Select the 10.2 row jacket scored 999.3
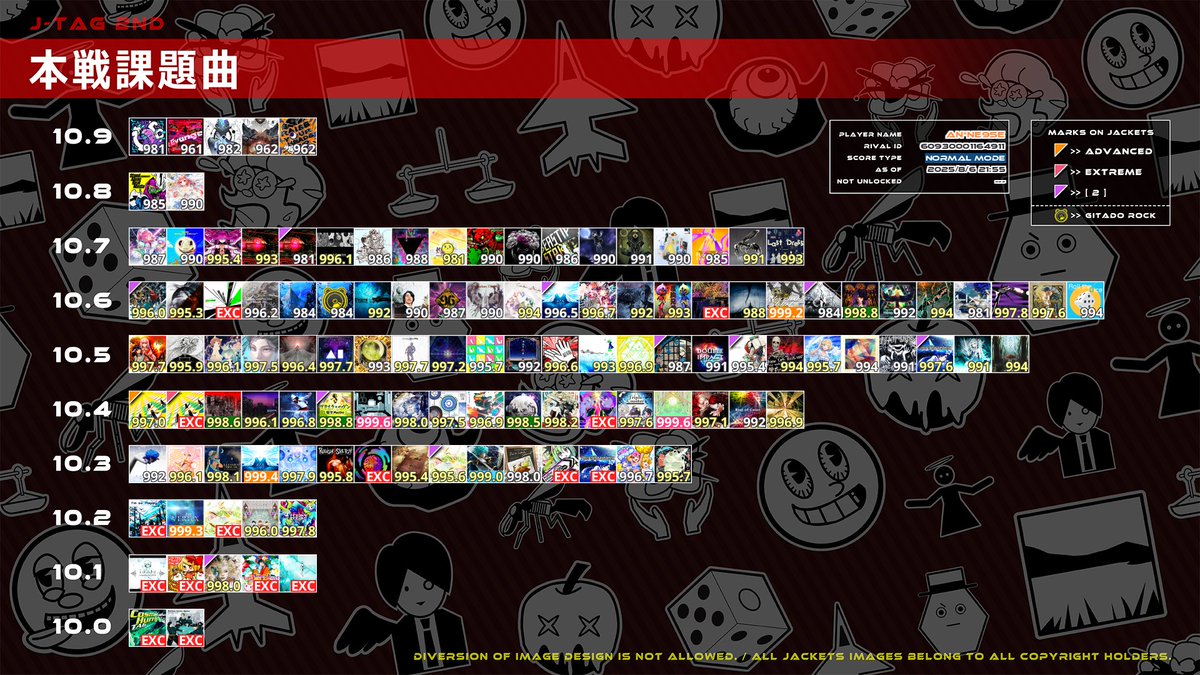Viewport: 1200px width, 675px height. point(186,519)
